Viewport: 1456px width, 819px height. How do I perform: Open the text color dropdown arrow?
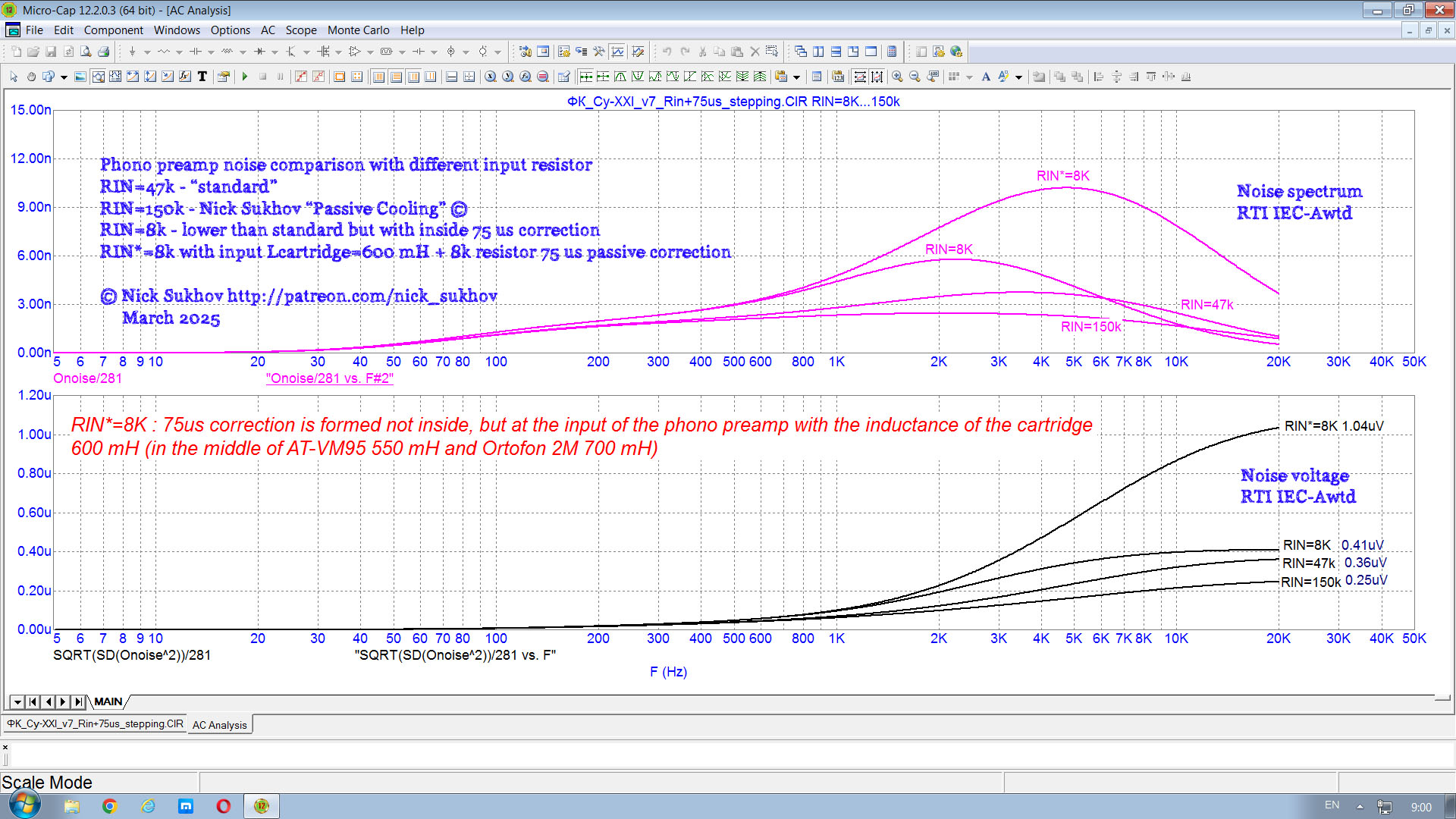[x=1018, y=77]
